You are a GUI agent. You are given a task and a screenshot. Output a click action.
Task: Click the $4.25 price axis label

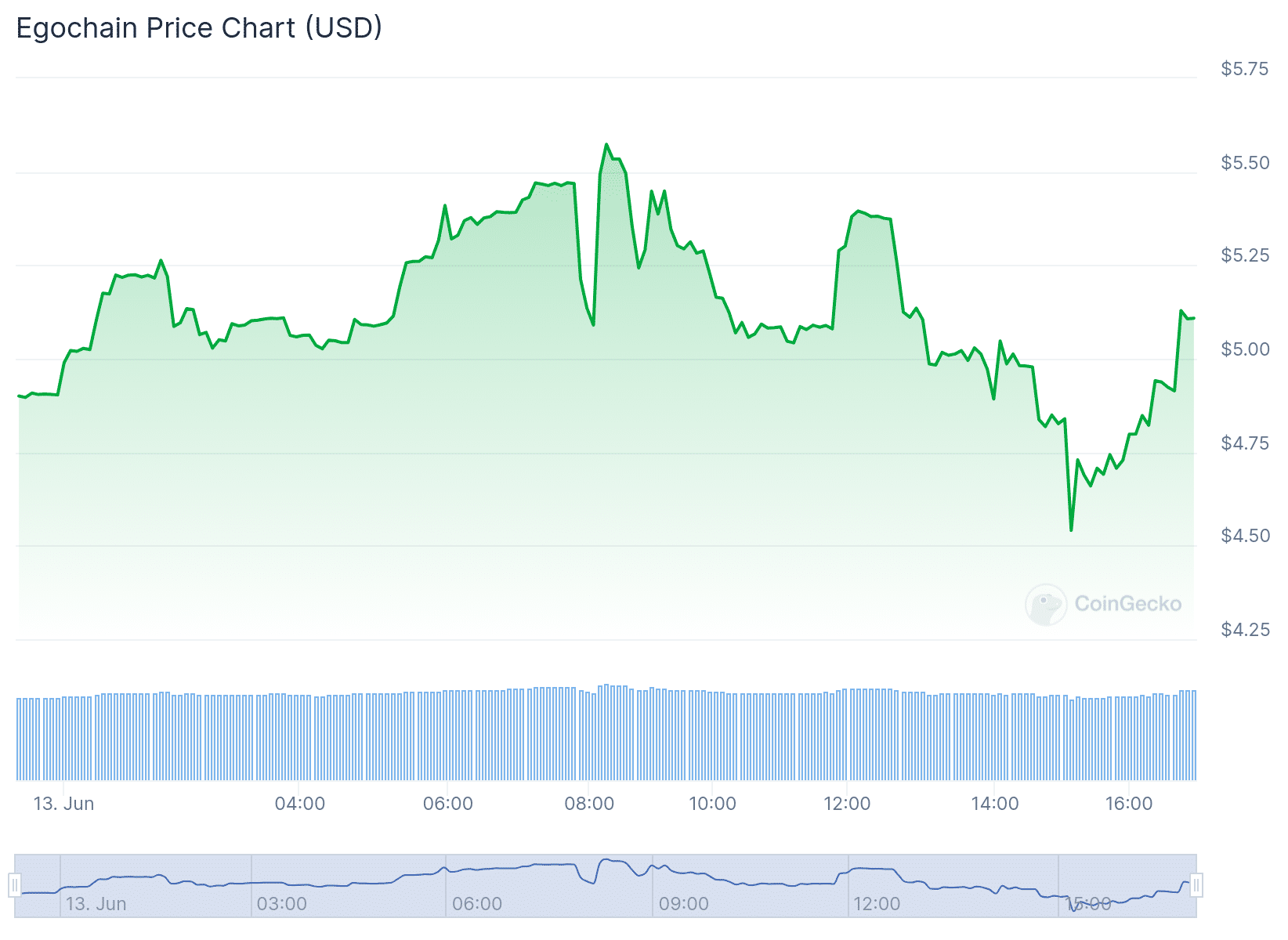coord(1245,630)
